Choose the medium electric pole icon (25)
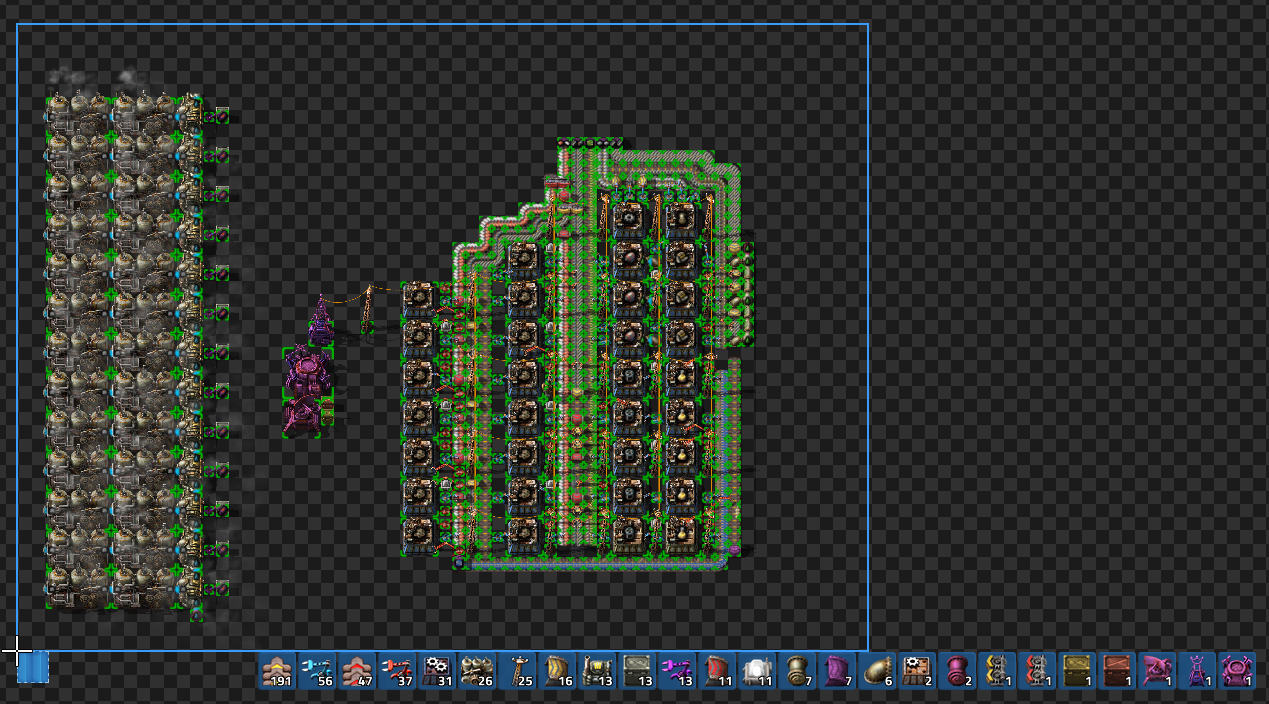The width and height of the screenshot is (1269, 704). pos(516,670)
